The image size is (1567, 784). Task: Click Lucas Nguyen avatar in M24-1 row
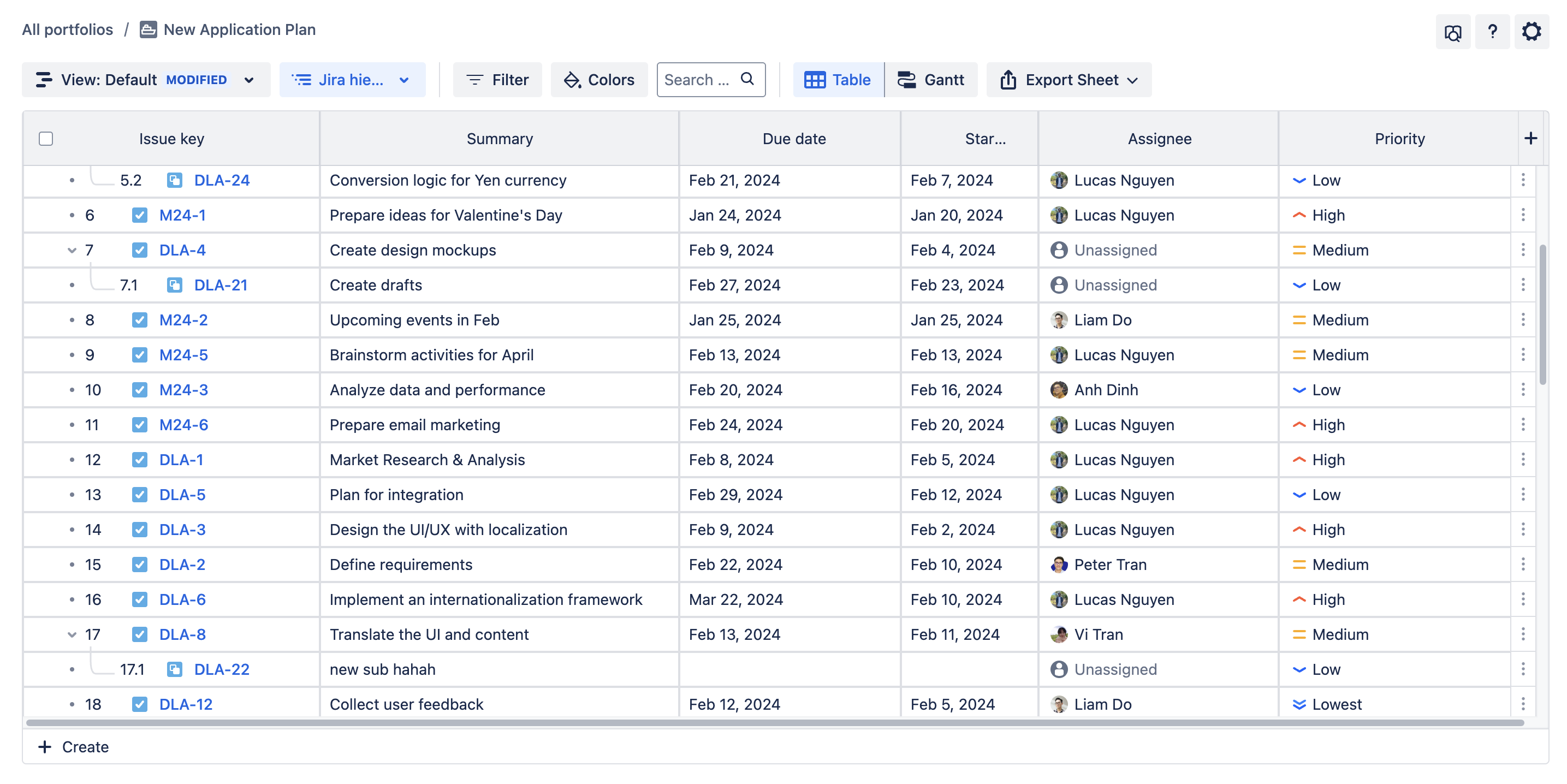[x=1059, y=215]
